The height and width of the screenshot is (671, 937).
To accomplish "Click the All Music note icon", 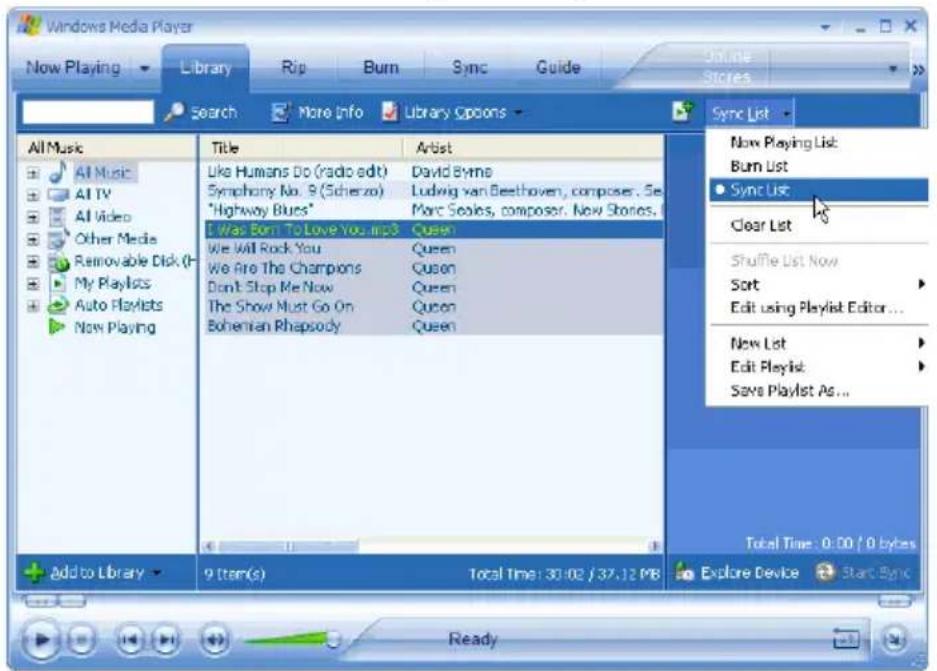I will pos(58,172).
